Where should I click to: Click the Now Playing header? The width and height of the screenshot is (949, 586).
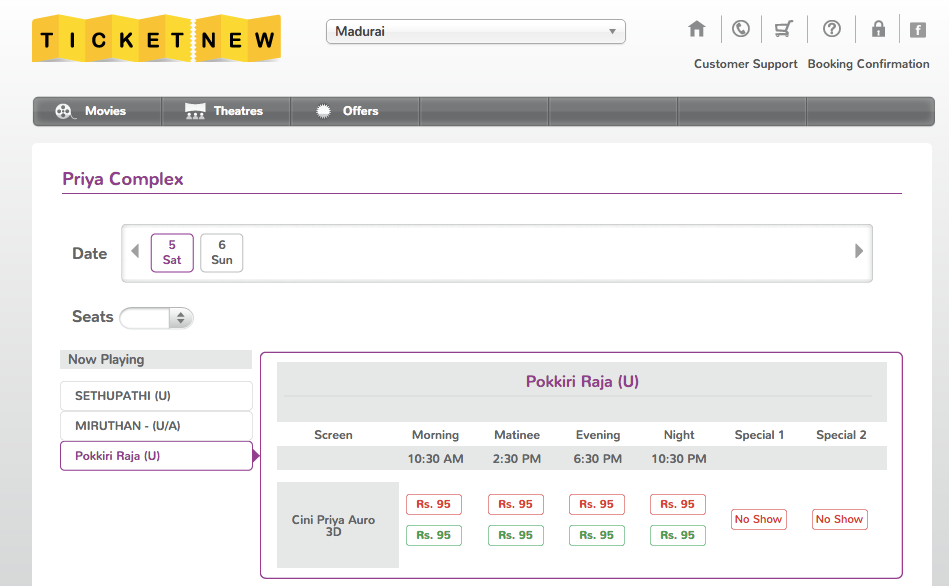tap(156, 360)
